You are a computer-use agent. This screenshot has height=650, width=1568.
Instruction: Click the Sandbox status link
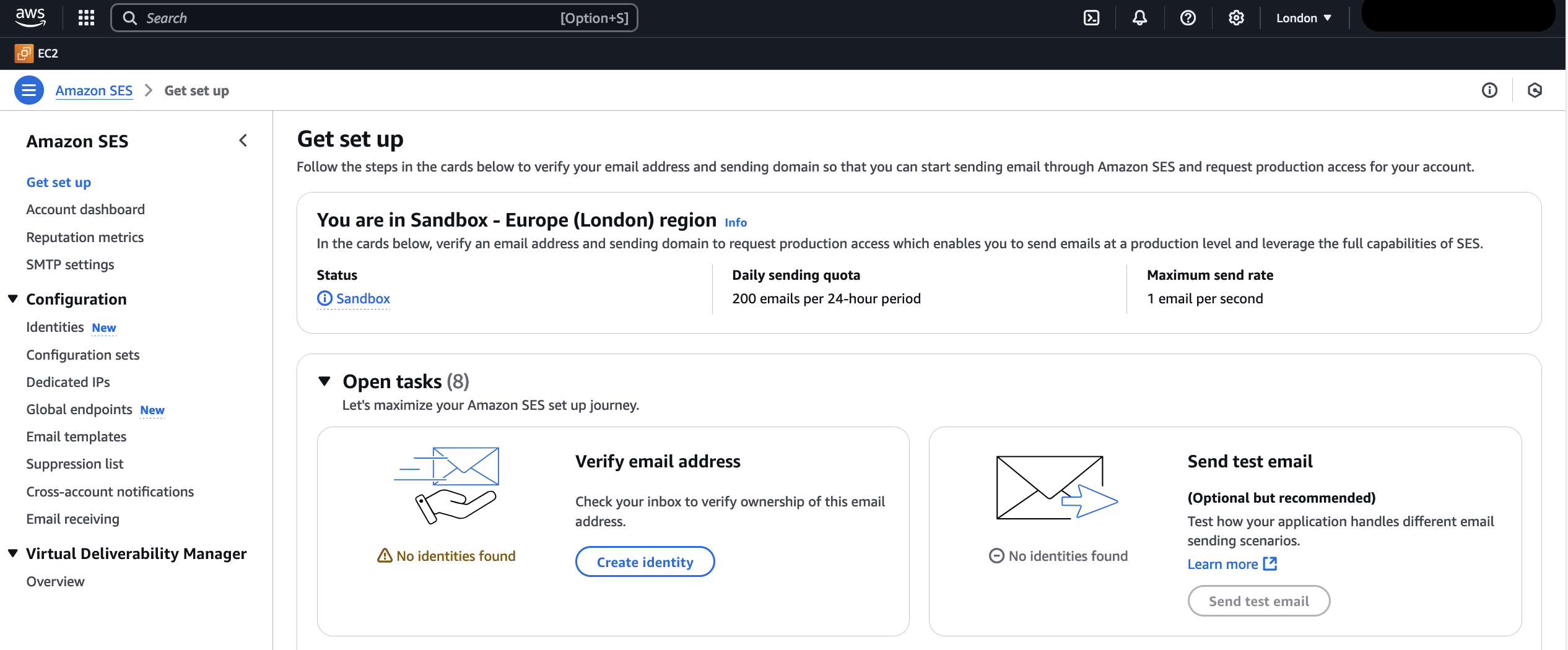pos(363,298)
